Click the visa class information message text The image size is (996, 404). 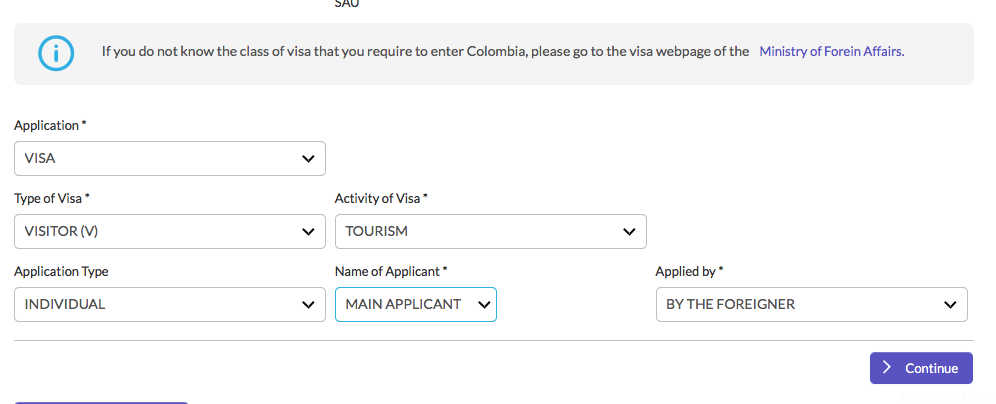click(425, 51)
